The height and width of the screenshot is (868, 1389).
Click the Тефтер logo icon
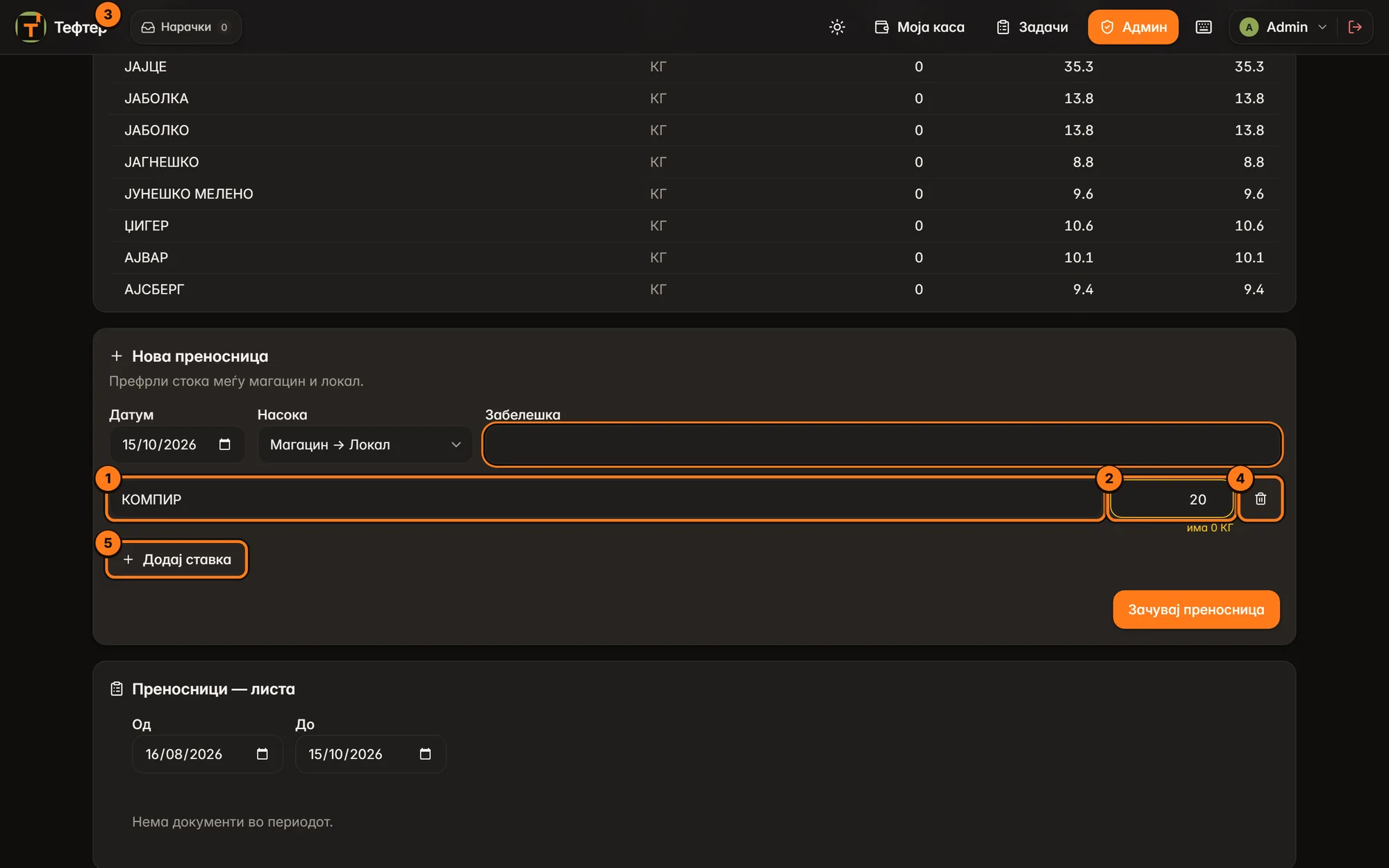(x=31, y=27)
